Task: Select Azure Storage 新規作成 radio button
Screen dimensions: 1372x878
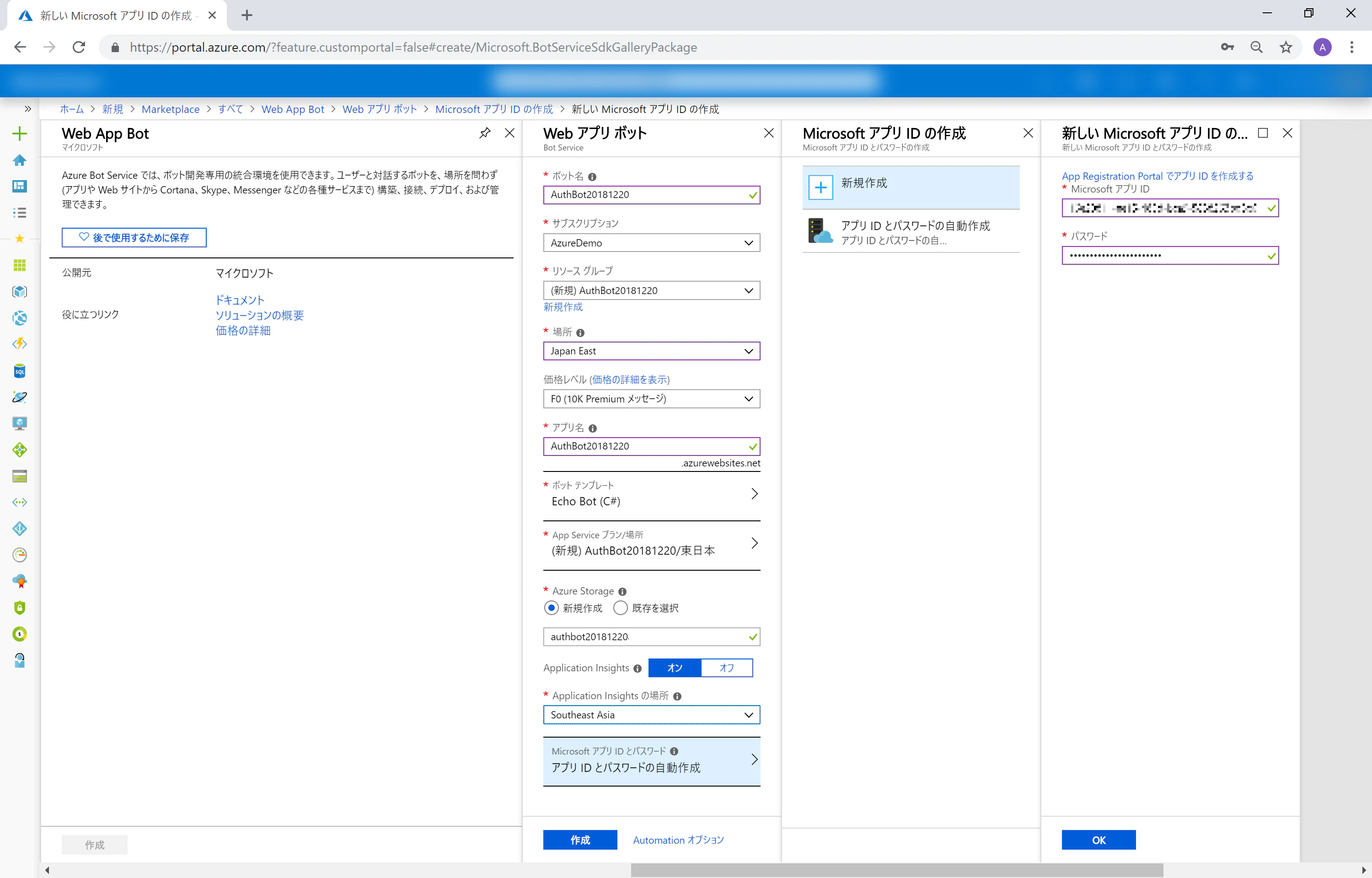Action: point(551,608)
